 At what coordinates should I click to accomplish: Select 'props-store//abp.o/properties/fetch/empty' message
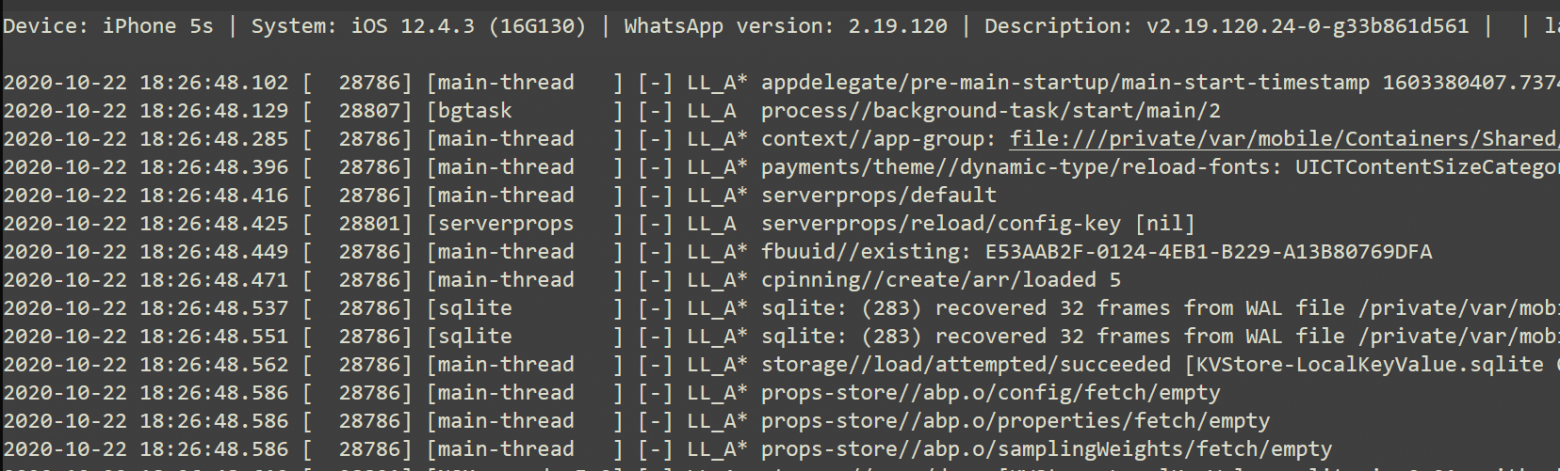point(1015,419)
